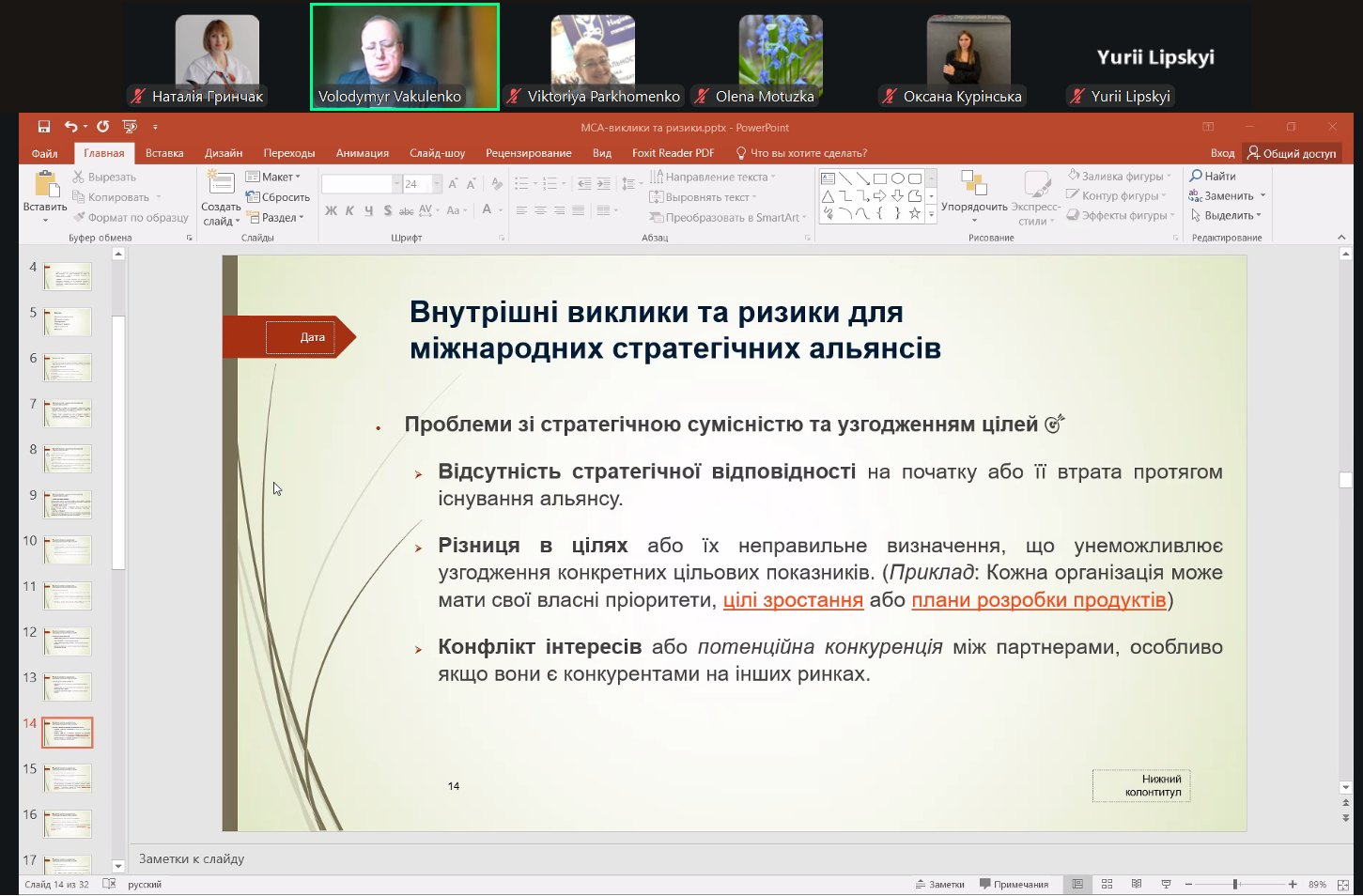Follow the 'цілі зростання' hyperlink on slide

tap(793, 600)
